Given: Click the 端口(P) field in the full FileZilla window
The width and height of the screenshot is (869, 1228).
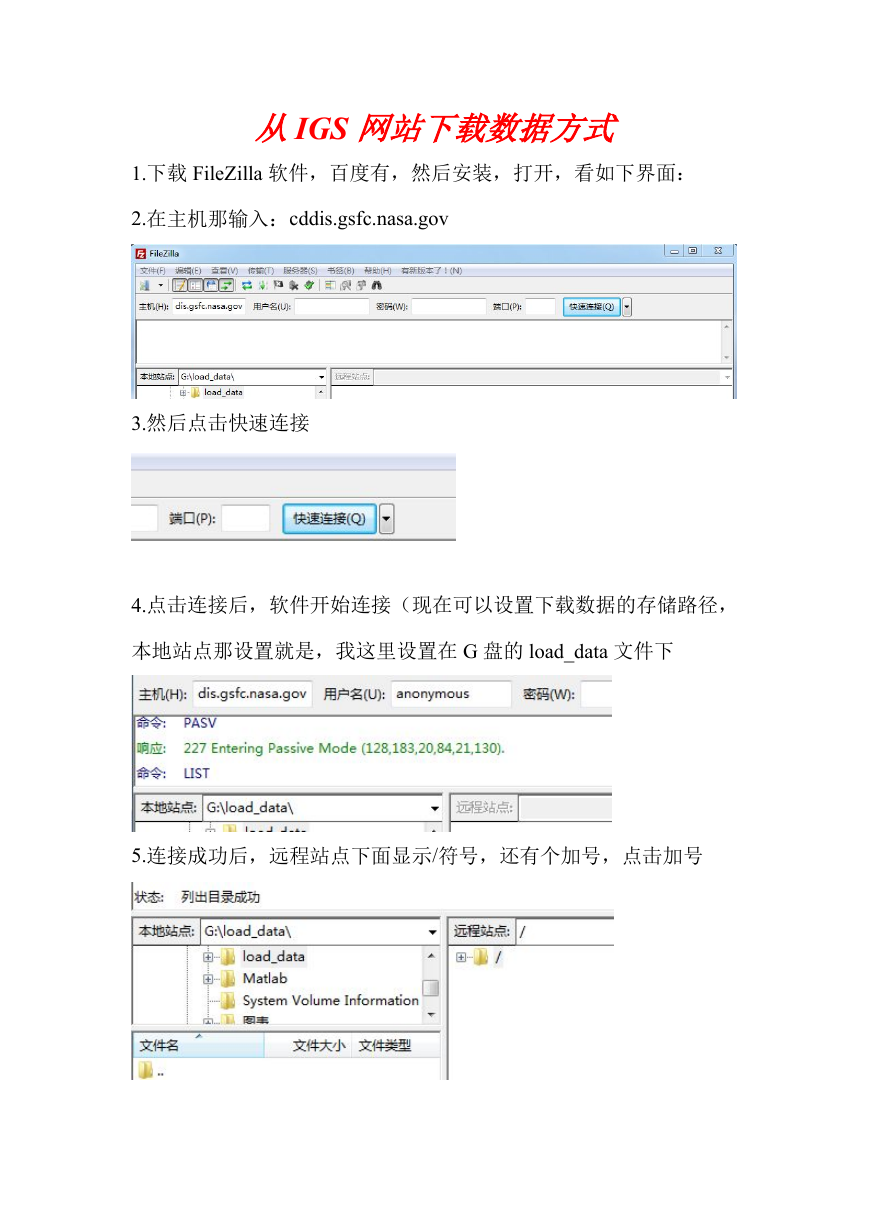Looking at the screenshot, I should point(541,307).
